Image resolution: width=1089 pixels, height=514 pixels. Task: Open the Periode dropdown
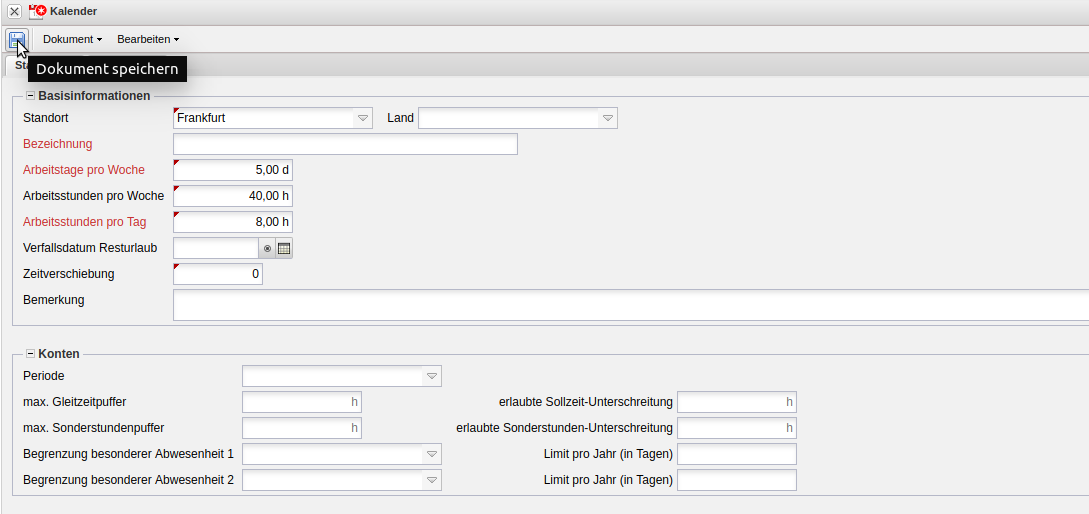tap(432, 376)
